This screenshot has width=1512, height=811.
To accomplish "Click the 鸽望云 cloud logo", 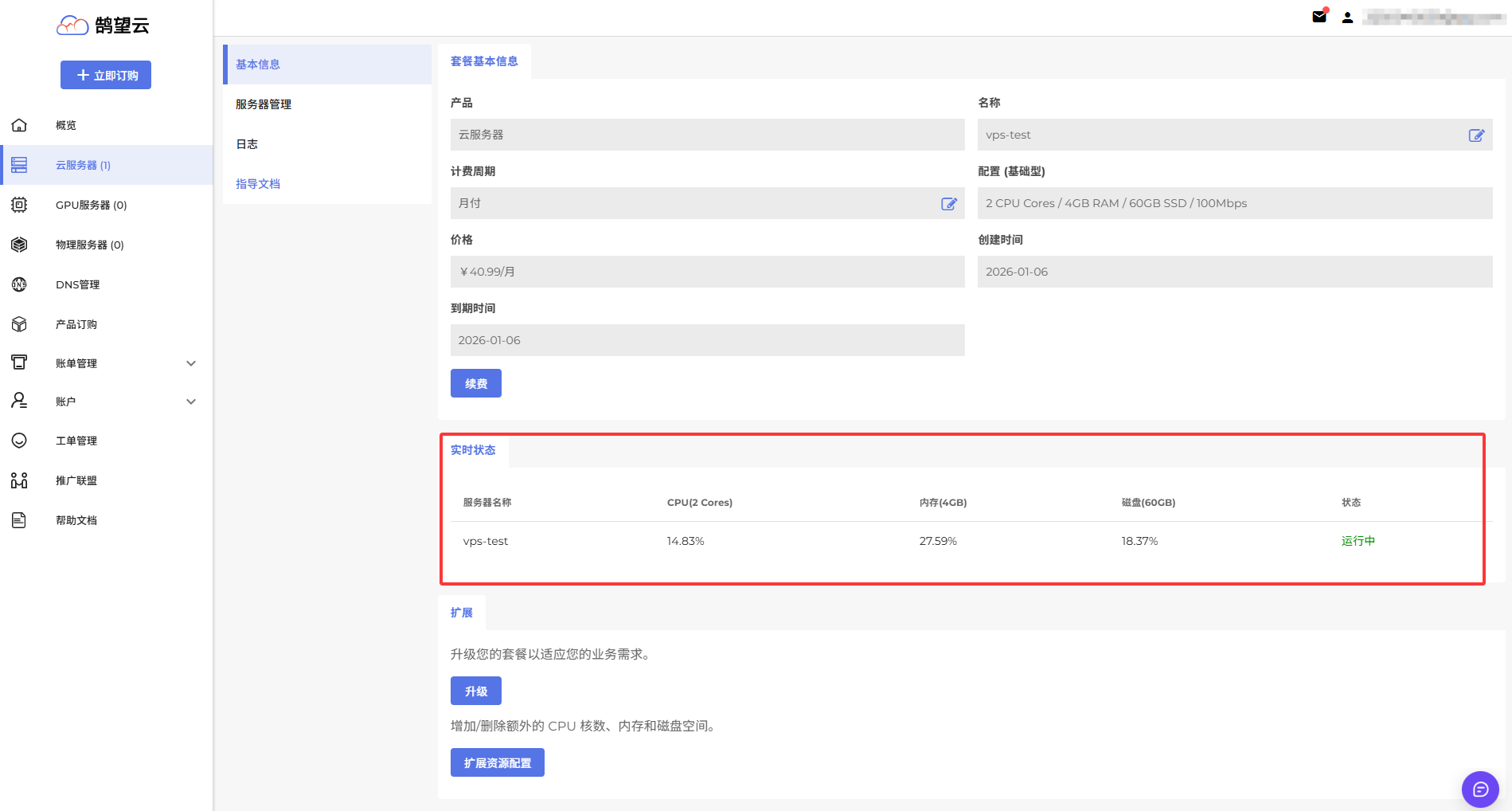I will 104,25.
